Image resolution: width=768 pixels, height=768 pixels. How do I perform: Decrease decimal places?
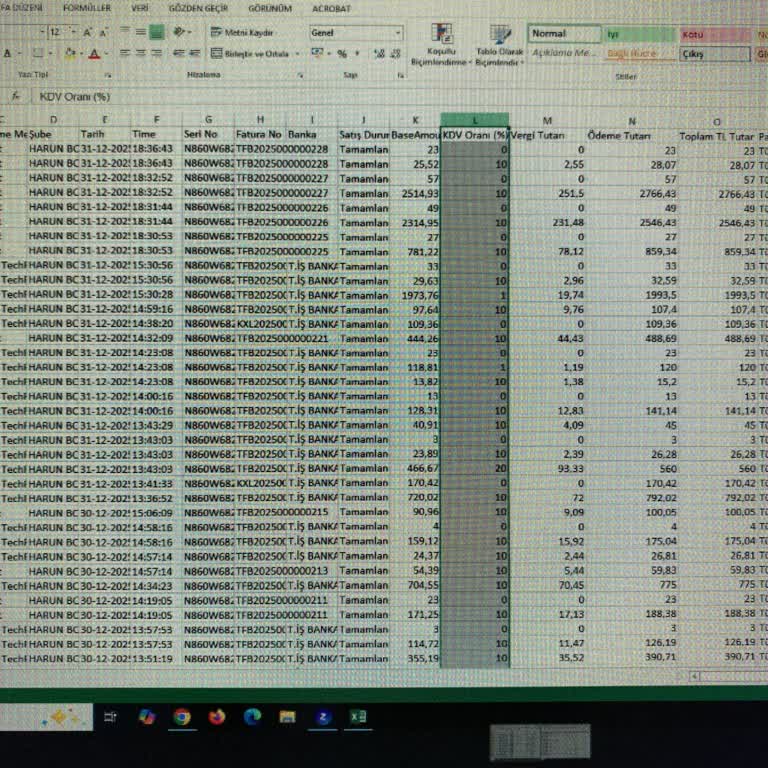tap(396, 54)
